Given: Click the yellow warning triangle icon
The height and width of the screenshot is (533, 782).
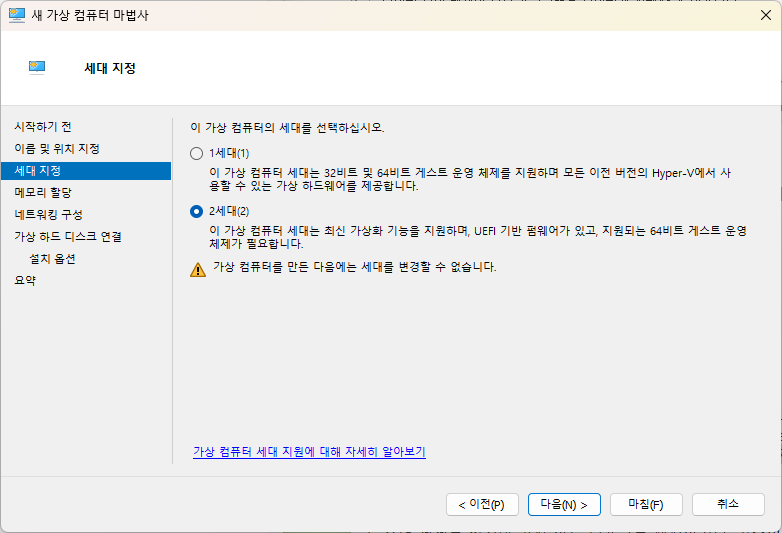Looking at the screenshot, I should tap(198, 270).
